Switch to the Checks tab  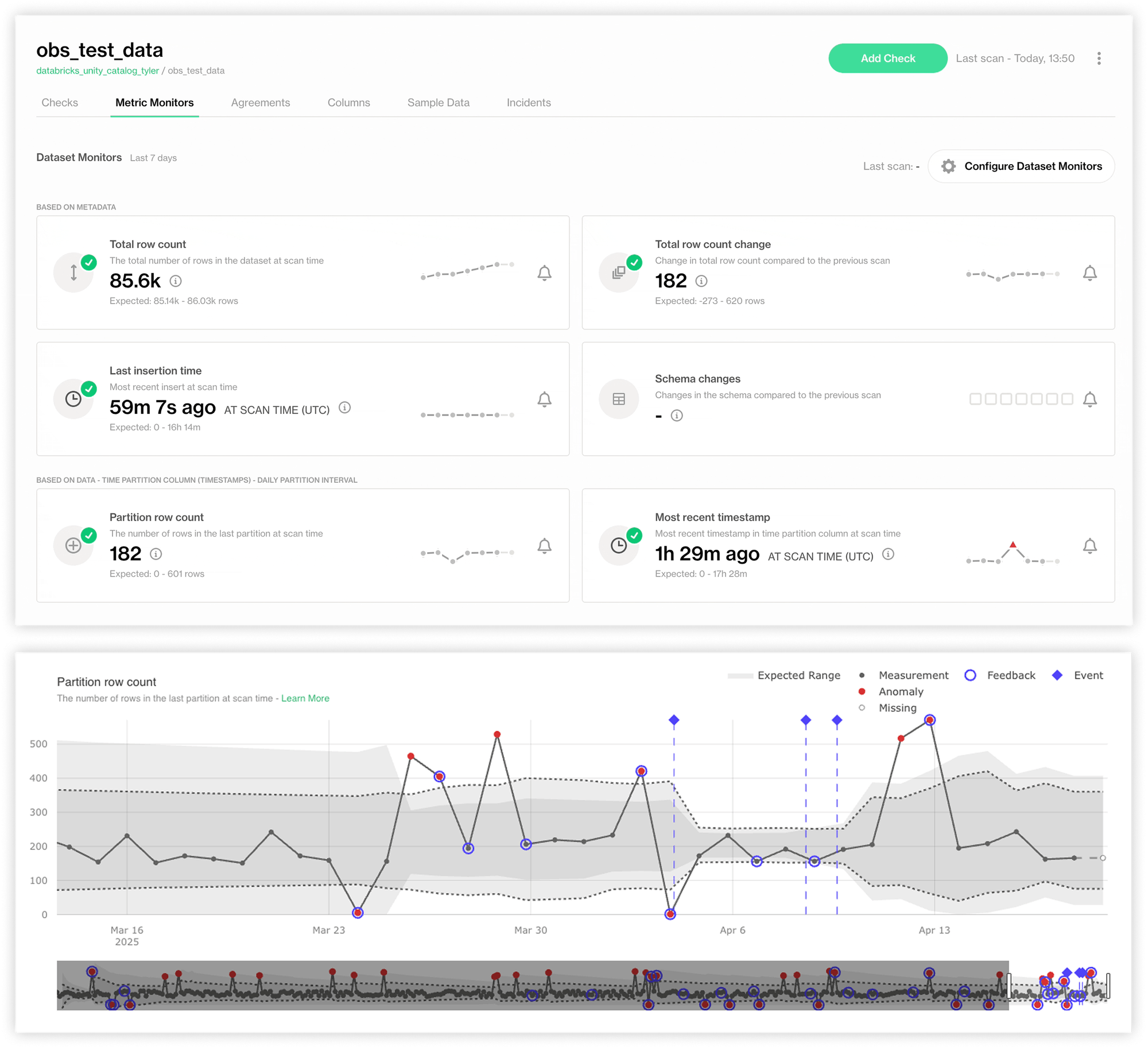60,102
